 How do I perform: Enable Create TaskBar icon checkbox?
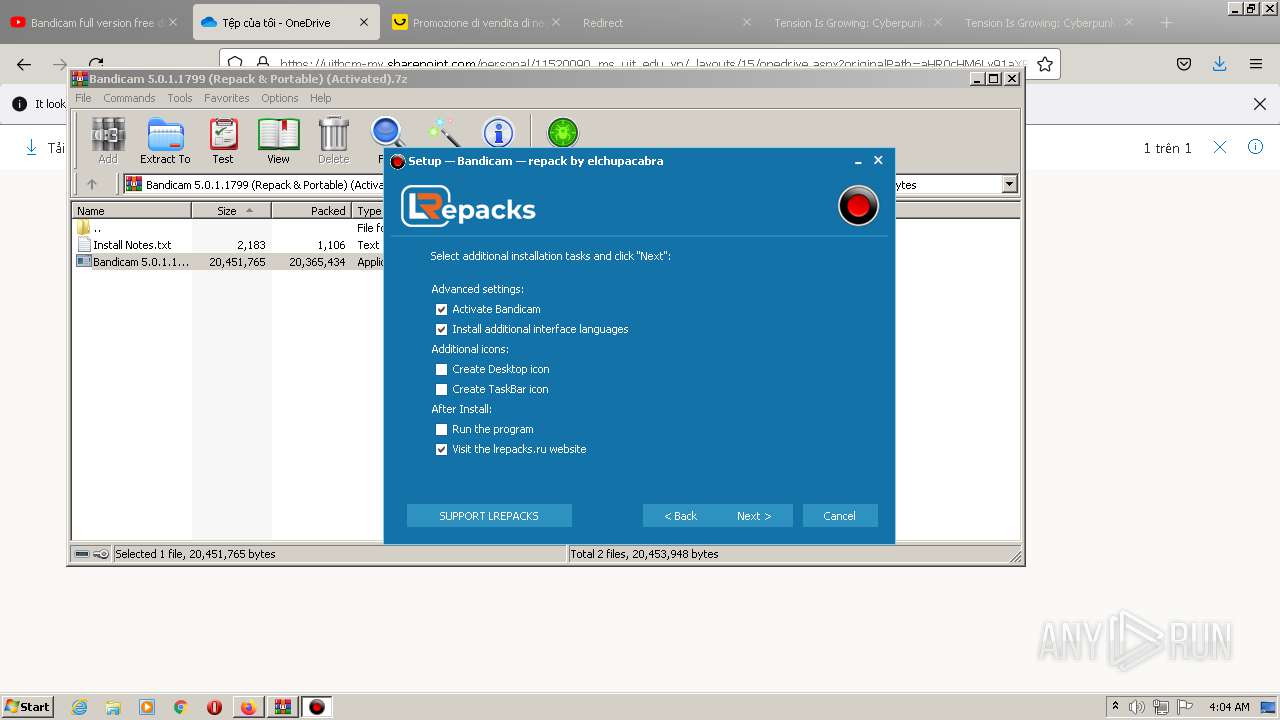coord(441,389)
